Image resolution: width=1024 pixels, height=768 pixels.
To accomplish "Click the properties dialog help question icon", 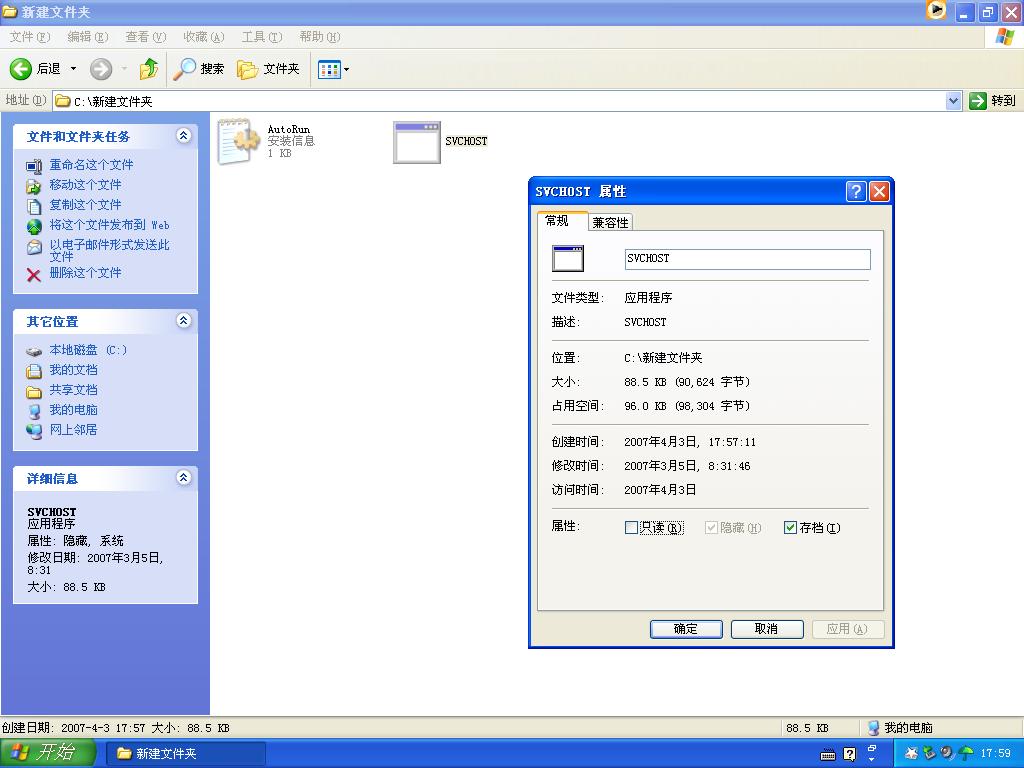I will [856, 191].
